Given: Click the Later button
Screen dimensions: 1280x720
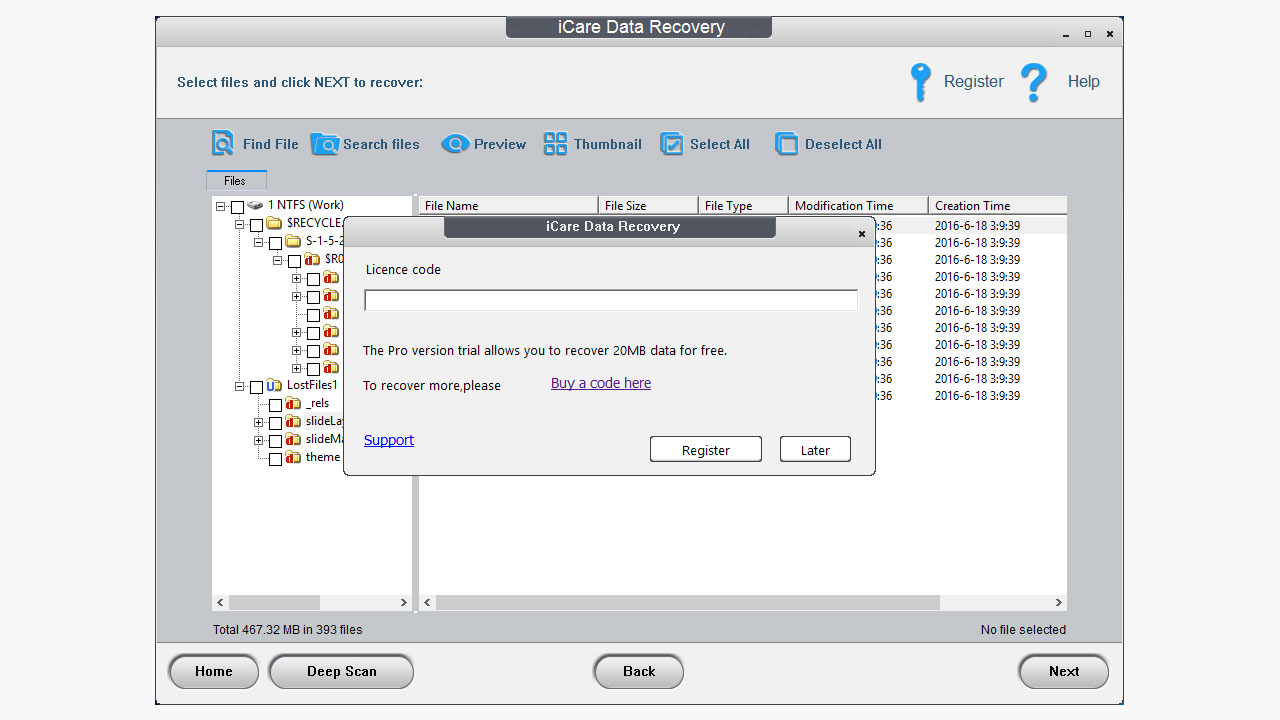Looking at the screenshot, I should [815, 450].
